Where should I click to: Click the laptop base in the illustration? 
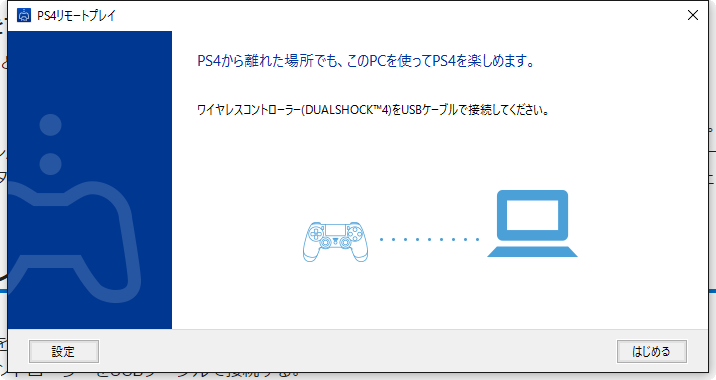[x=532, y=252]
